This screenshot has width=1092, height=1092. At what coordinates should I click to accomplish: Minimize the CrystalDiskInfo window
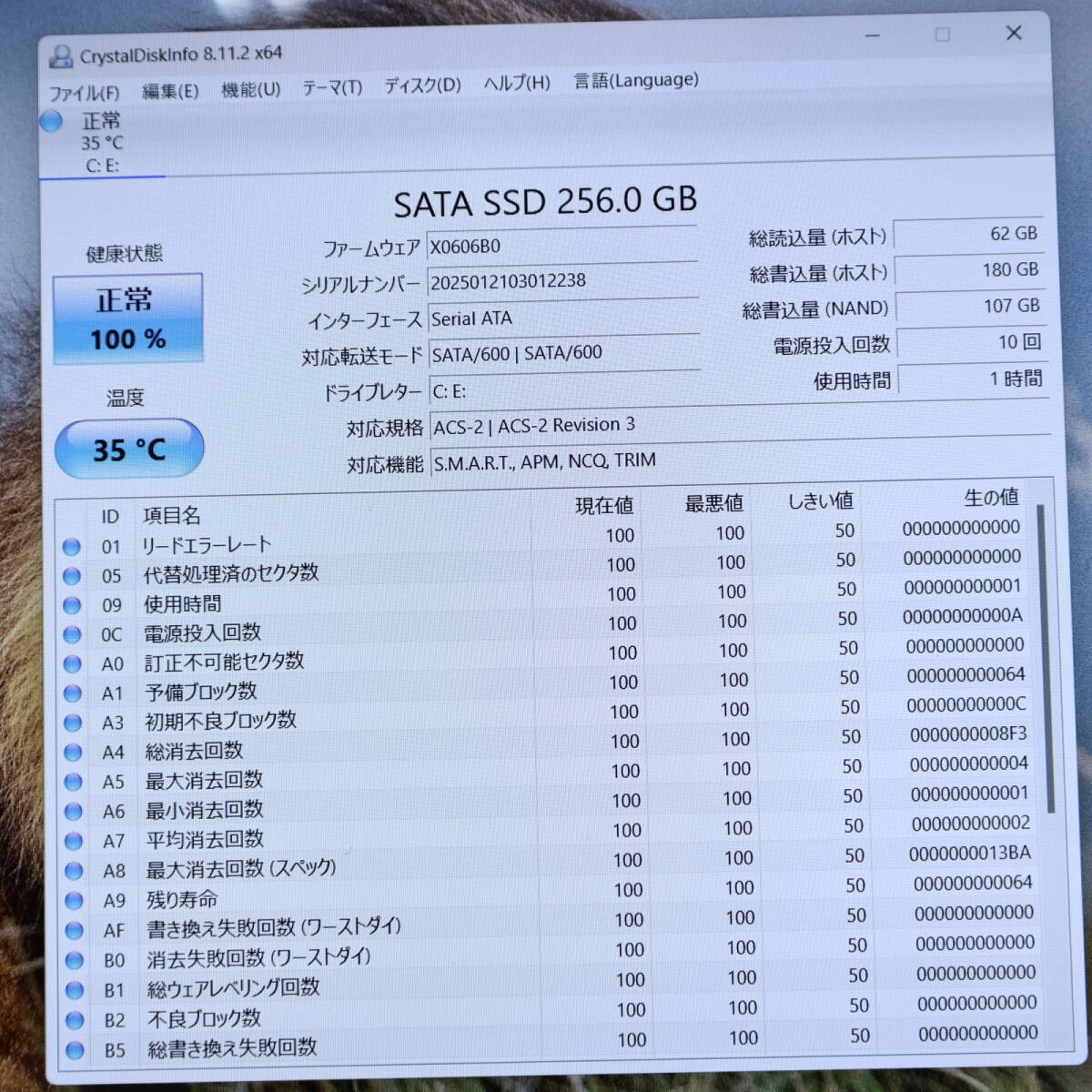[x=873, y=35]
